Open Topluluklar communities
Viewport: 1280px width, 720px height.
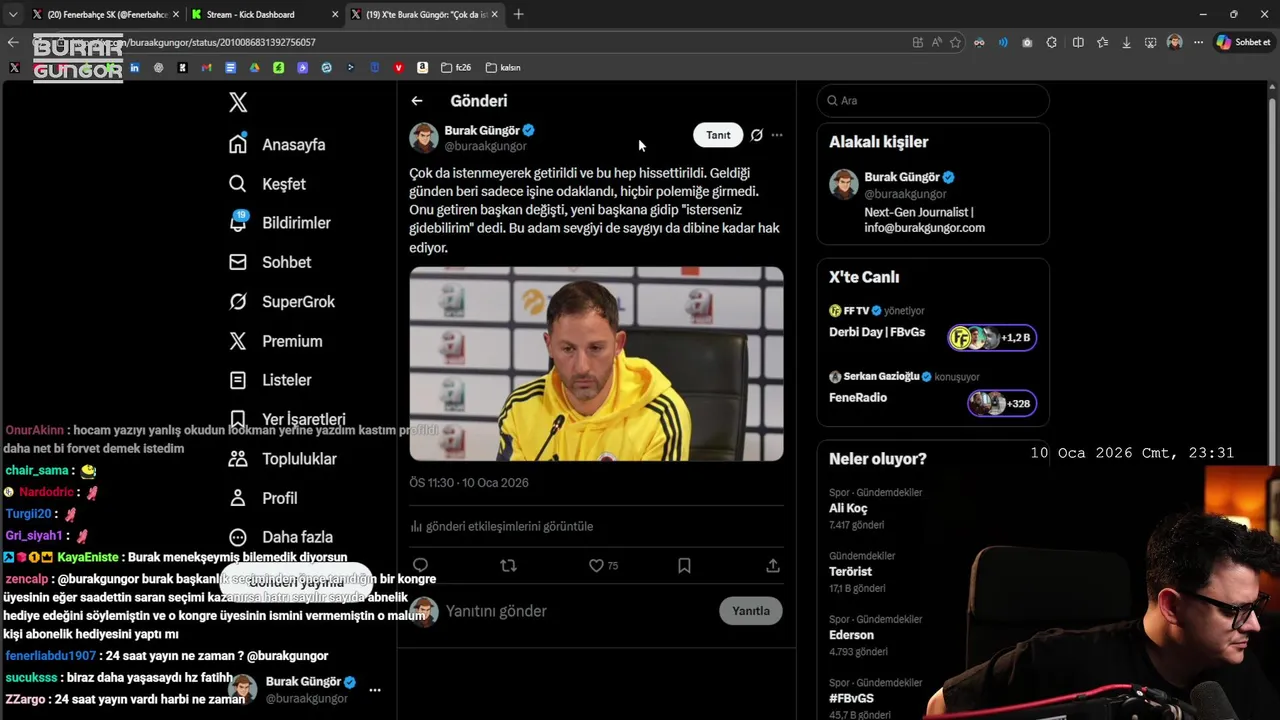click(x=283, y=459)
